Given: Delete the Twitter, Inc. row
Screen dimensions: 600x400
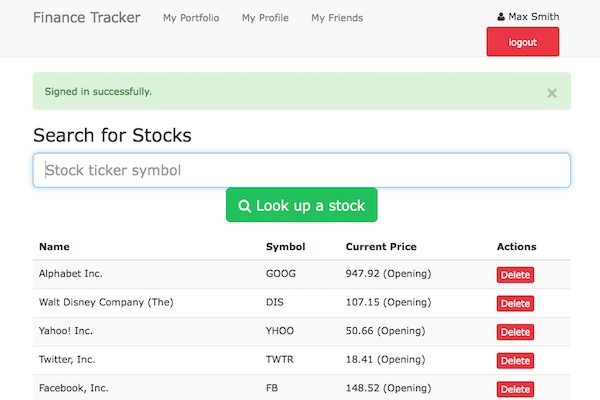Looking at the screenshot, I should (x=515, y=360).
